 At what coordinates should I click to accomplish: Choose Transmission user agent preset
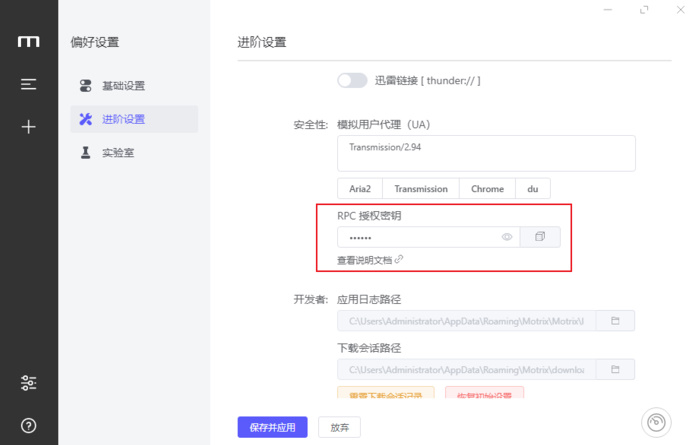[x=421, y=189]
